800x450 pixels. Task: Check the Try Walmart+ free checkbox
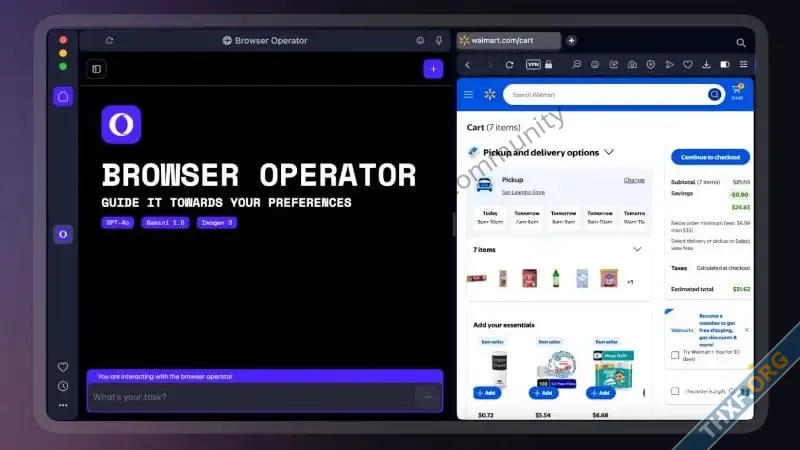675,355
